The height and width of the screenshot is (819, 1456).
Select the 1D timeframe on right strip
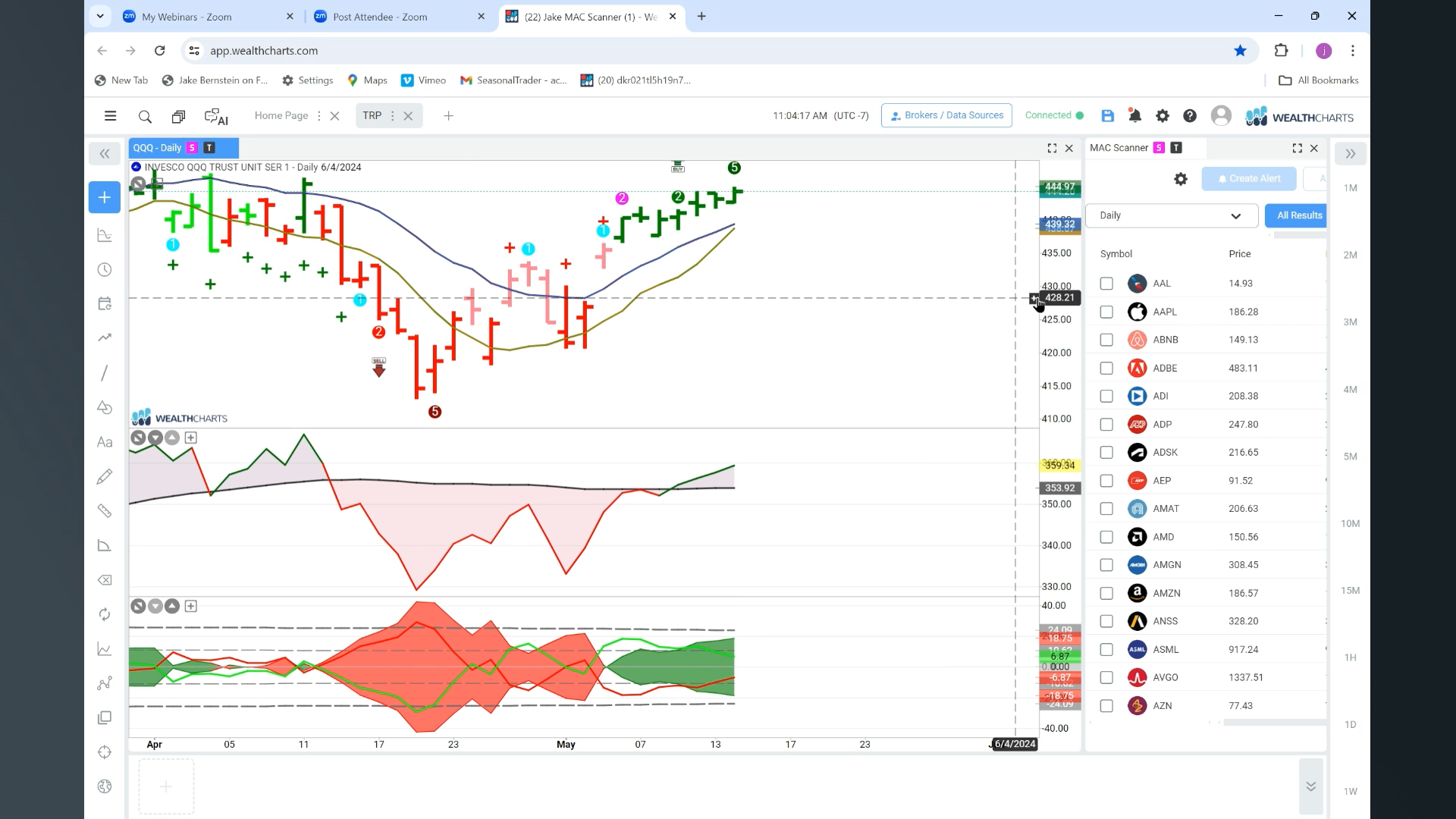click(1350, 725)
